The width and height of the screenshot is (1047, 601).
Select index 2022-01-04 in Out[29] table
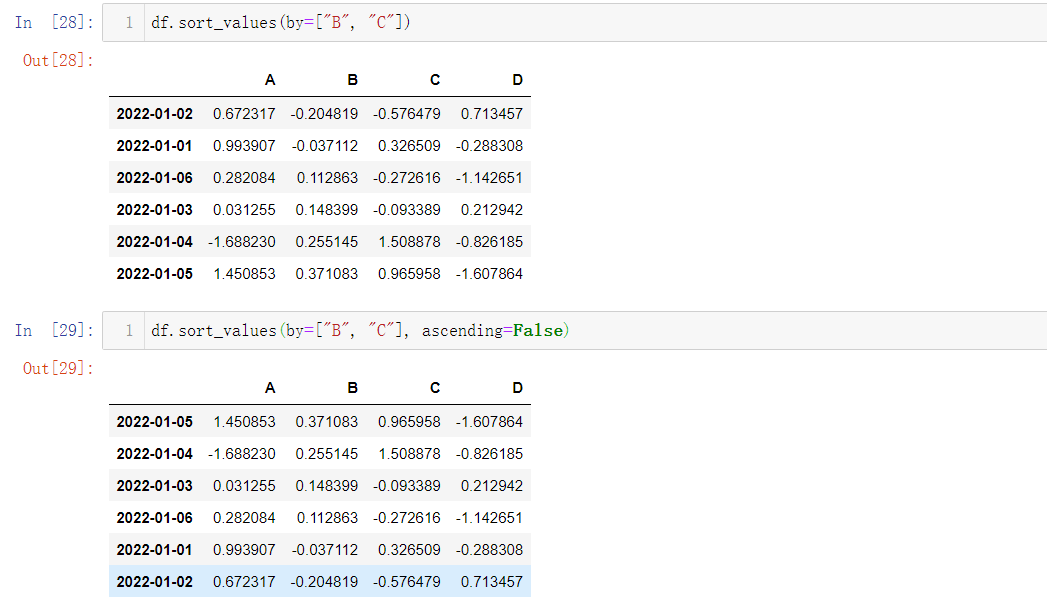154,454
